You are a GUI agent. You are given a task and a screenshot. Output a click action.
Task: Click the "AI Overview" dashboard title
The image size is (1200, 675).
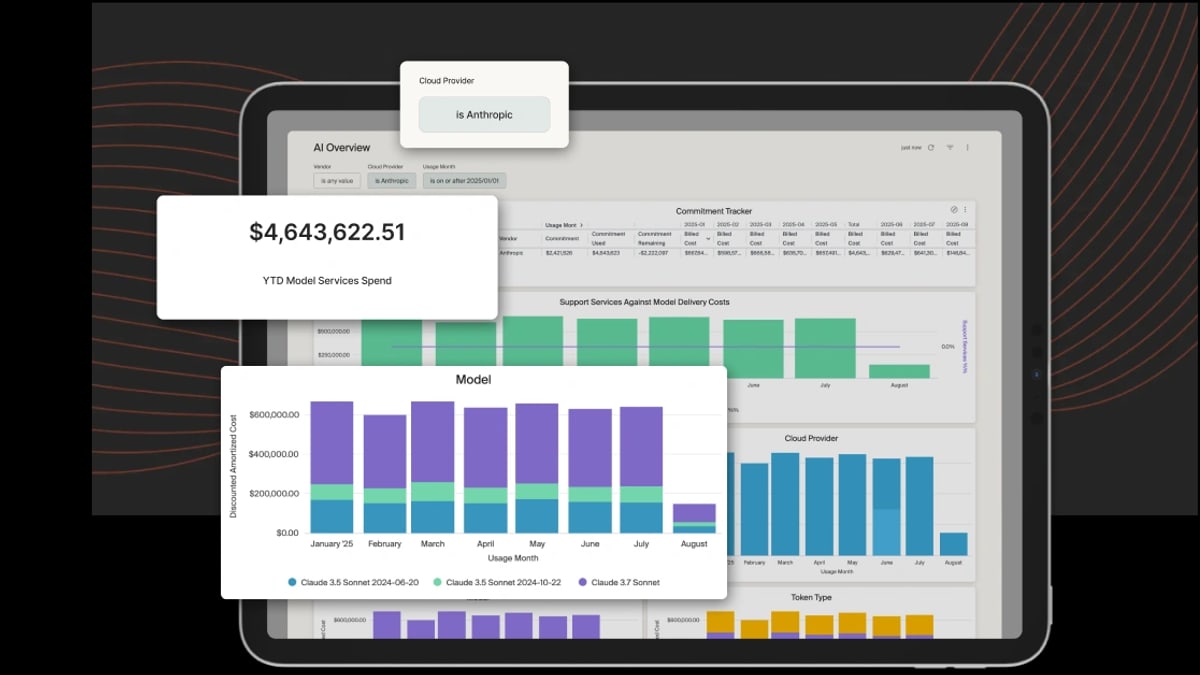(341, 148)
